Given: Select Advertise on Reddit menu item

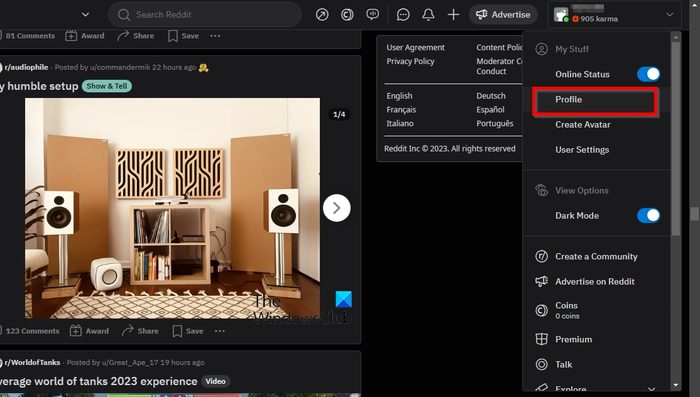Looking at the screenshot, I should (596, 281).
